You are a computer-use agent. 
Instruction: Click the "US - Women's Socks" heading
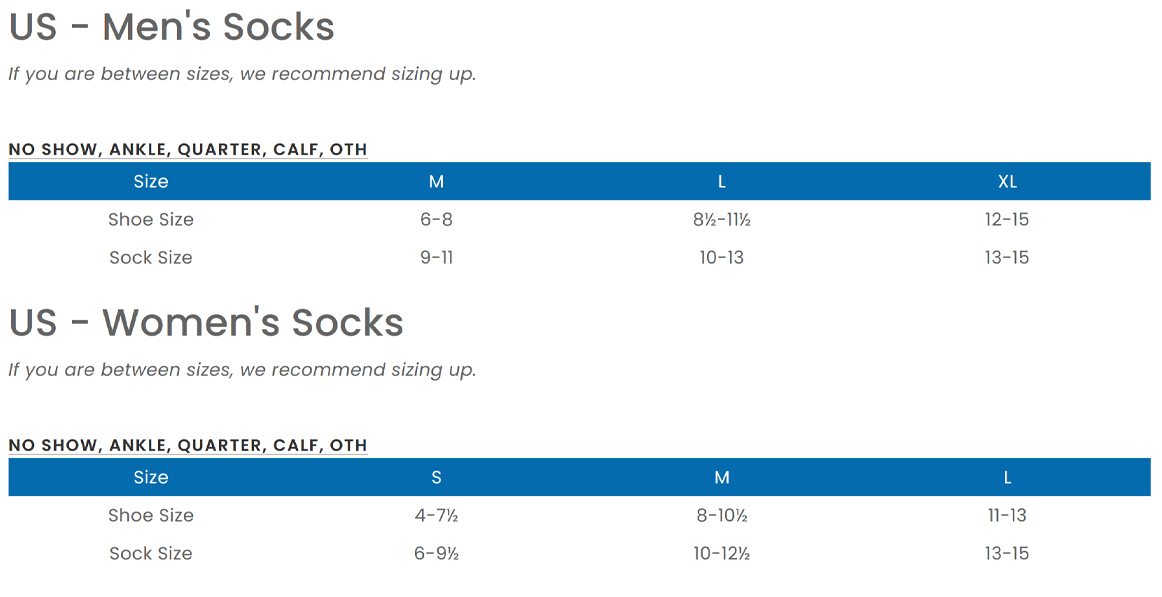pos(206,323)
